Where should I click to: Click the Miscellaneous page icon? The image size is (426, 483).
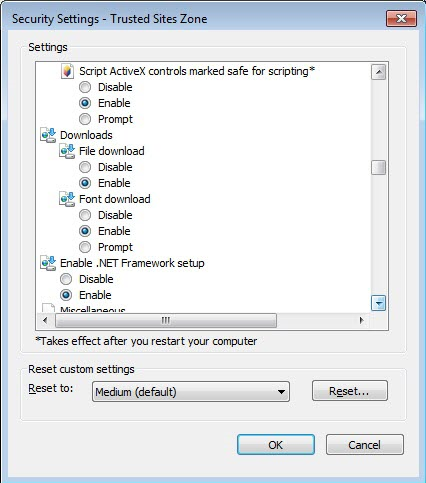pyautogui.click(x=48, y=308)
